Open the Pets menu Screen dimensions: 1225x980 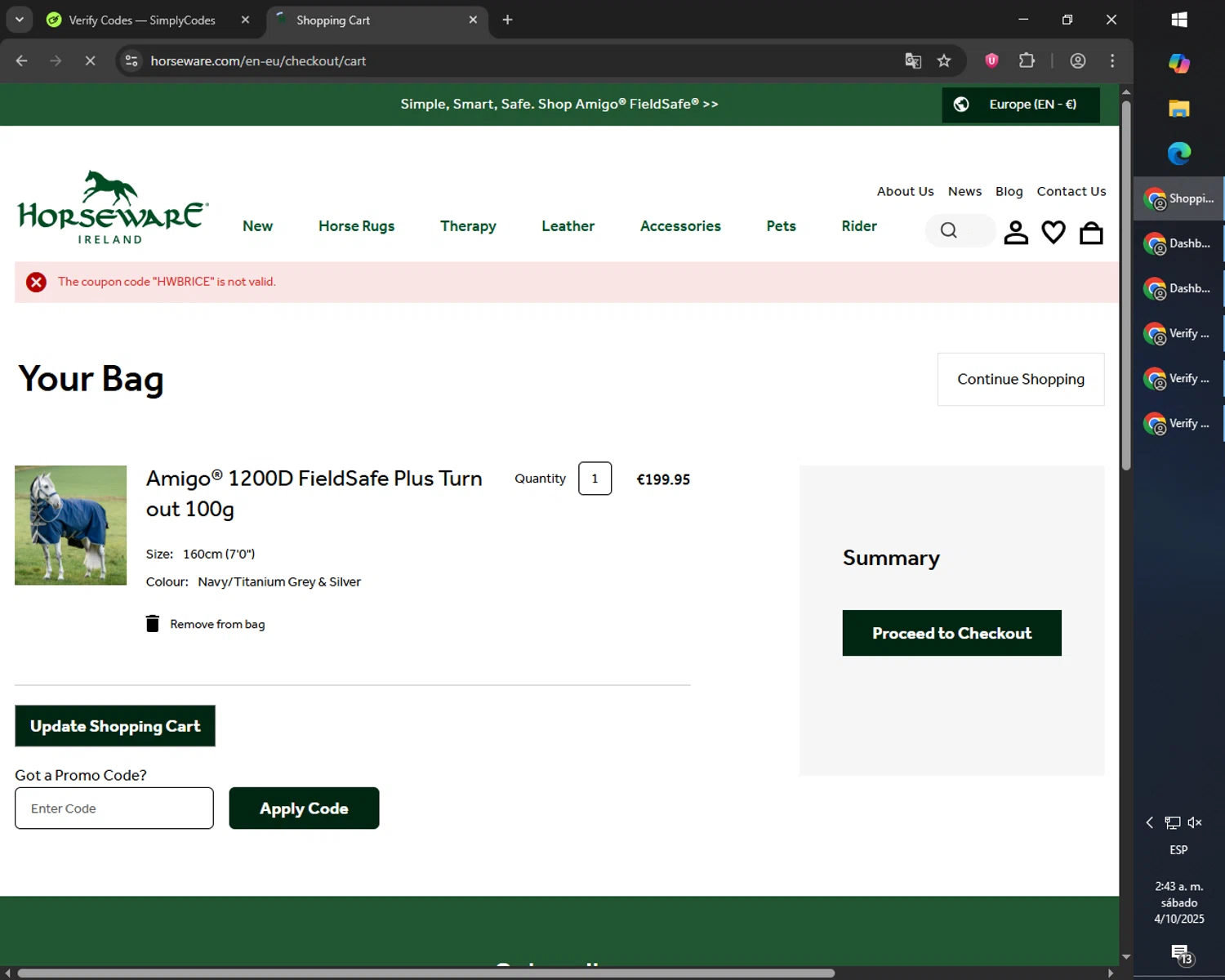point(781,226)
